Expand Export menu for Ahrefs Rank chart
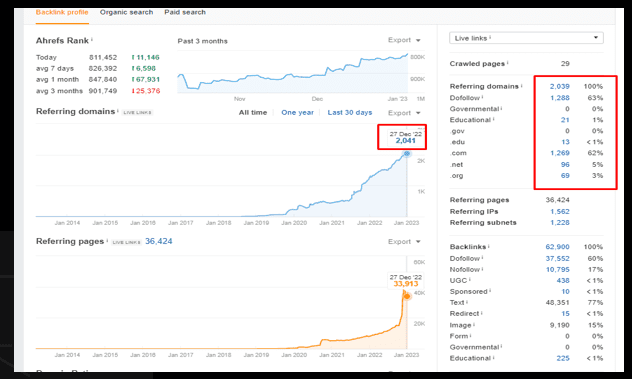632x379 pixels. pos(404,40)
